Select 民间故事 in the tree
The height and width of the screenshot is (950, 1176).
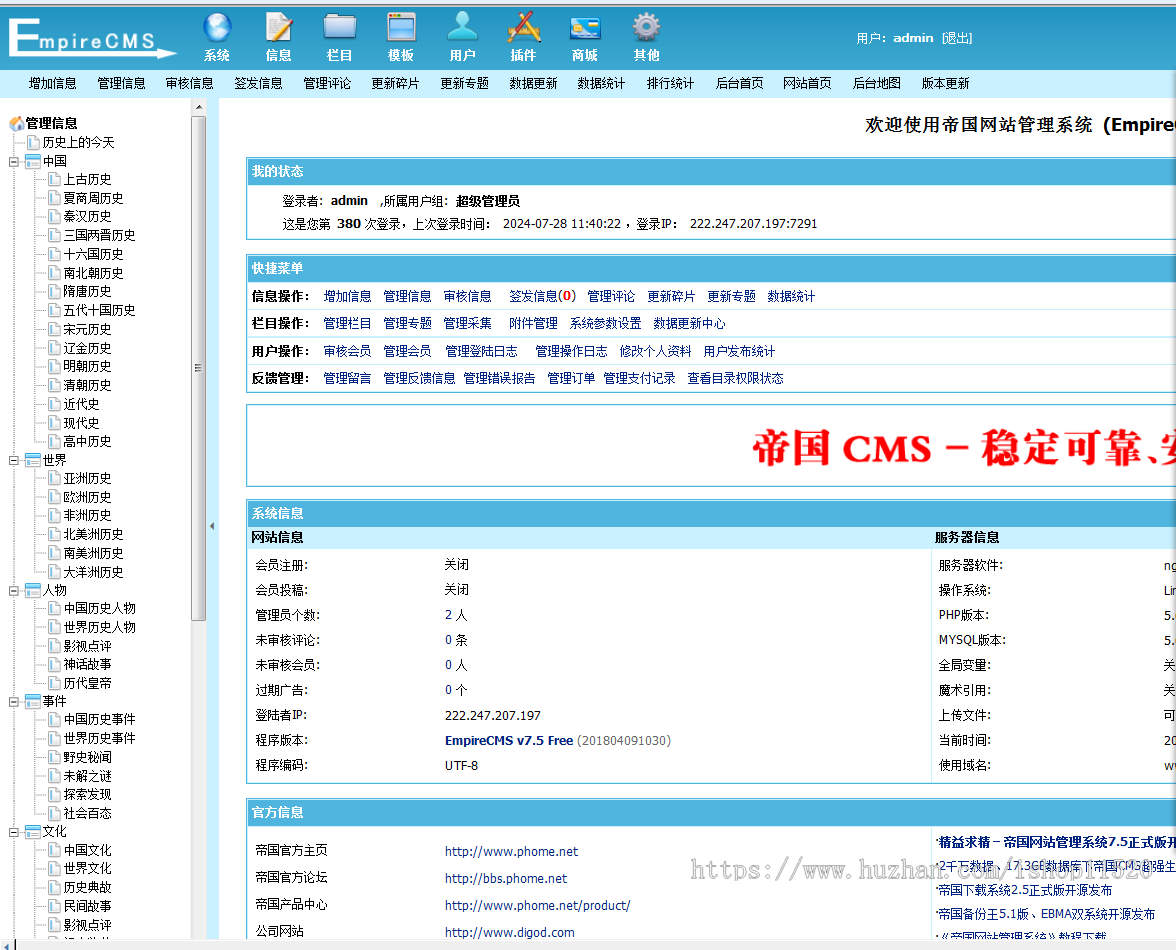[x=87, y=907]
